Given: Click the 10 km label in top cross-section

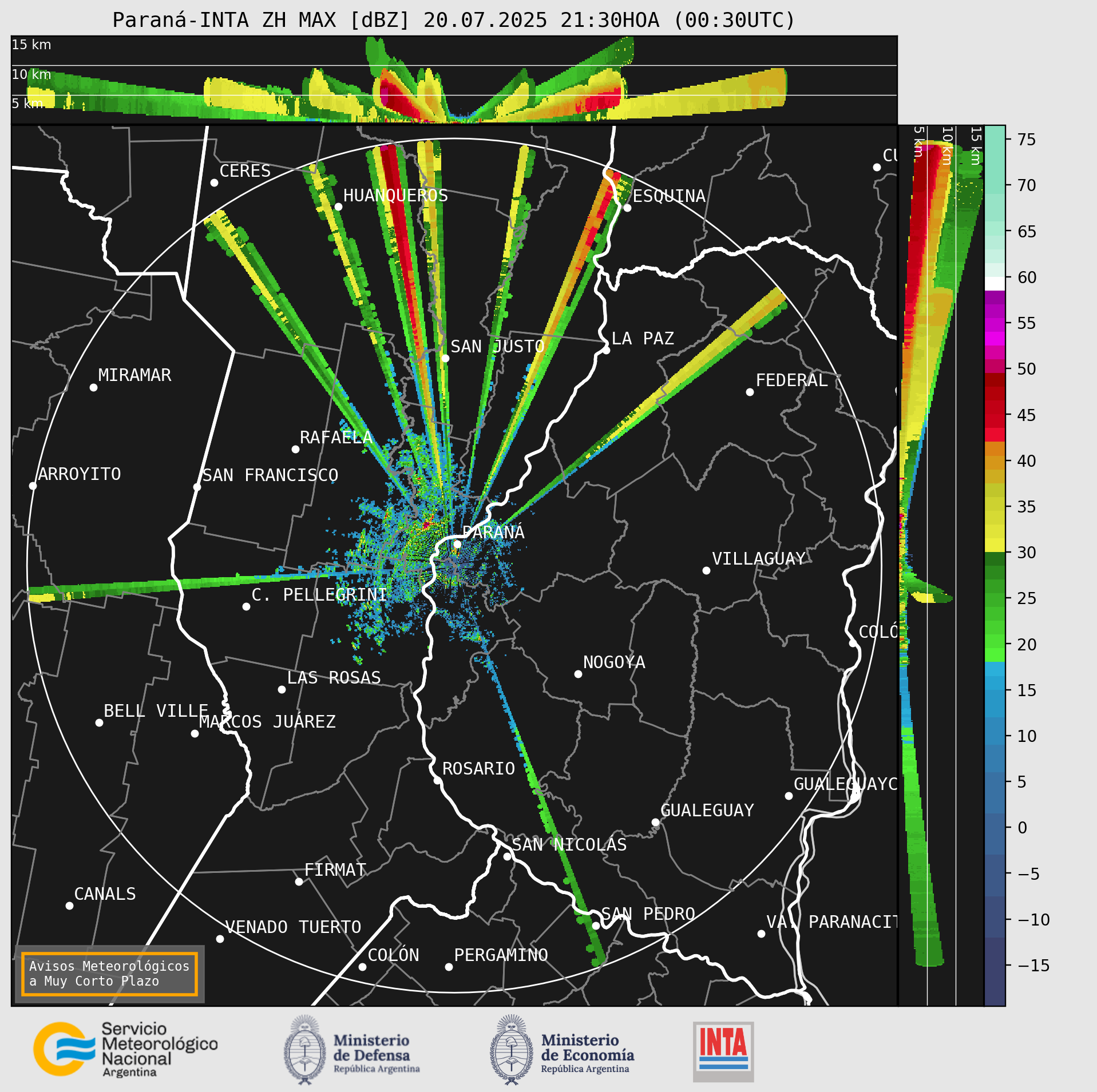Looking at the screenshot, I should point(31,74).
